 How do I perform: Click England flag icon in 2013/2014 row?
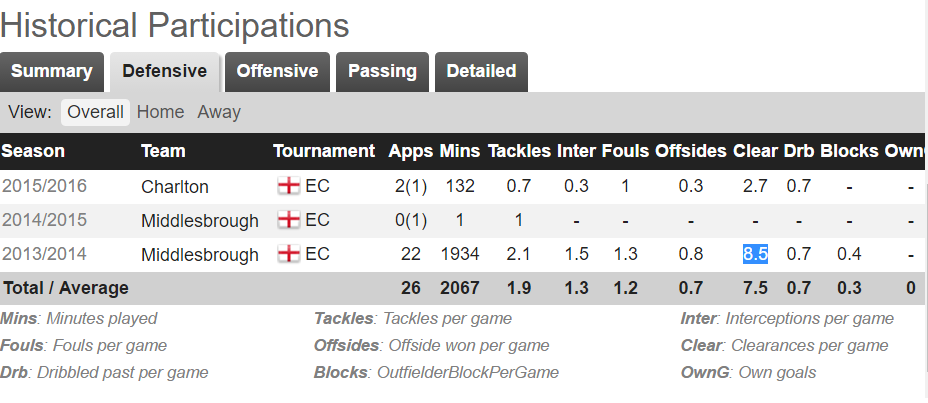coord(289,254)
